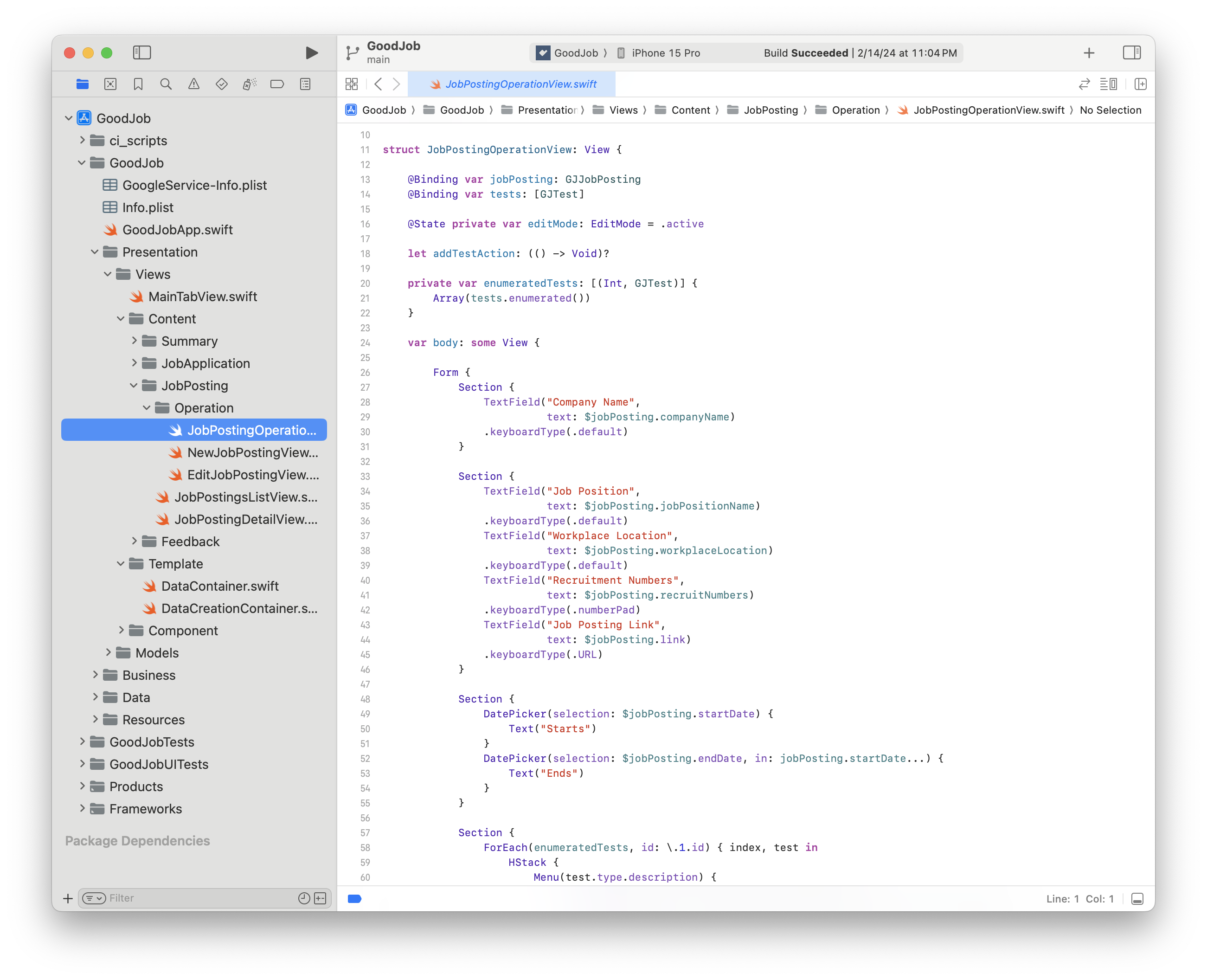Open the Source Control navigator icon
Image resolution: width=1207 pixels, height=980 pixels.
pyautogui.click(x=110, y=84)
